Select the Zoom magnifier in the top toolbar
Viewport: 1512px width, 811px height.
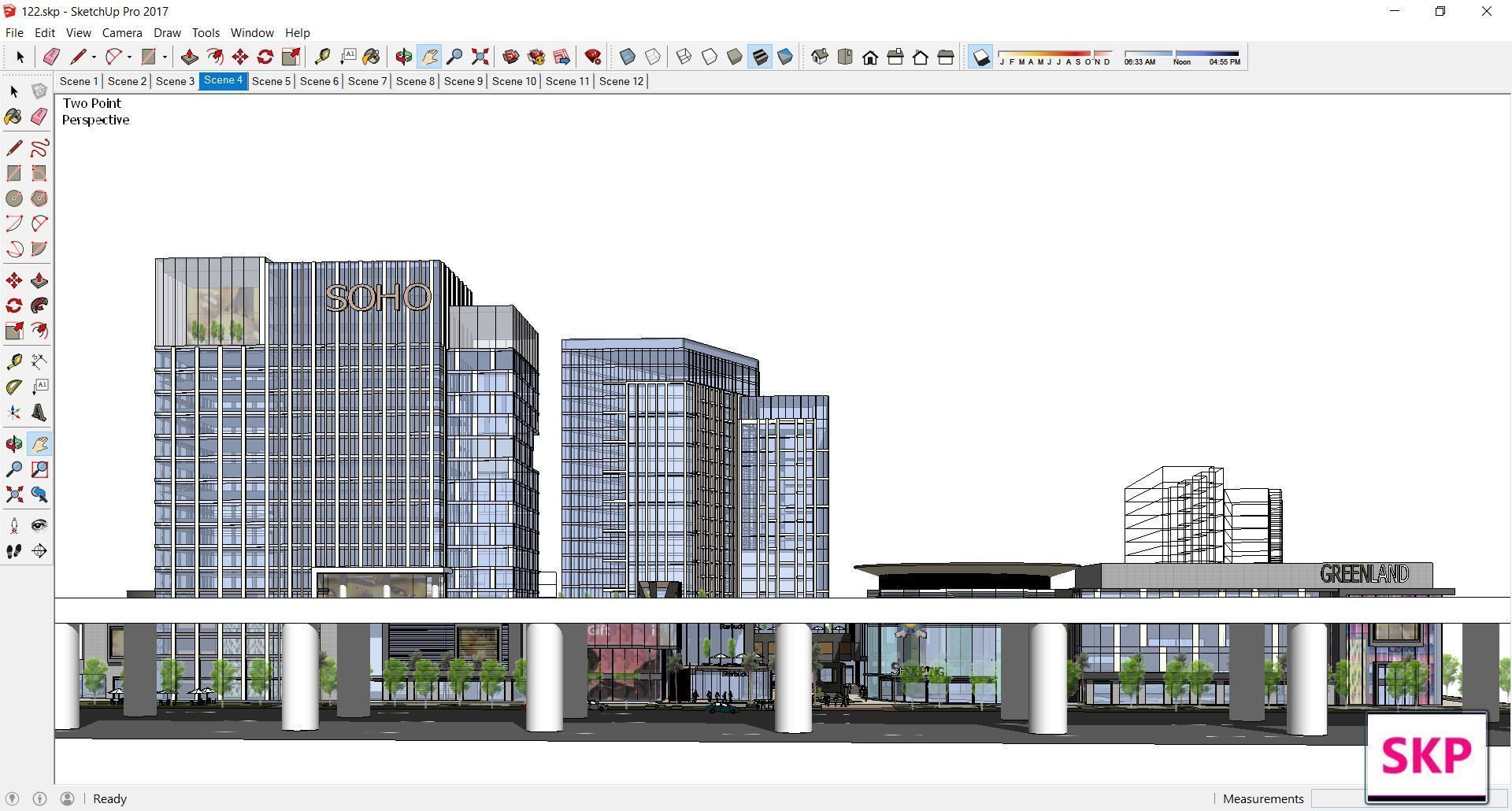pos(454,57)
